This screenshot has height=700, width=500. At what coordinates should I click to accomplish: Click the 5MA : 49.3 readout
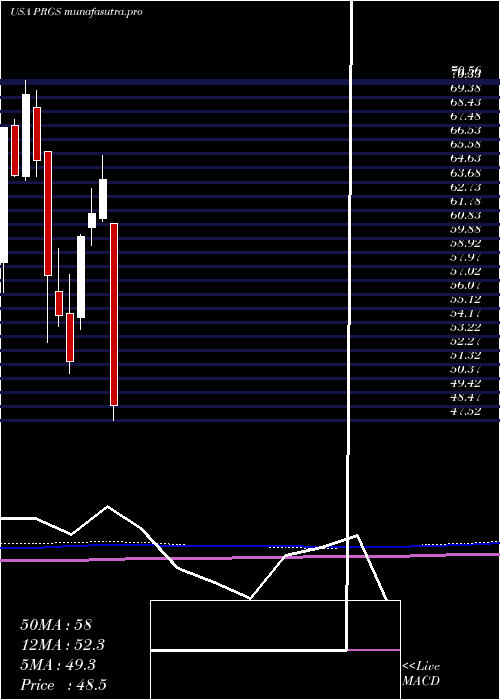(58, 665)
